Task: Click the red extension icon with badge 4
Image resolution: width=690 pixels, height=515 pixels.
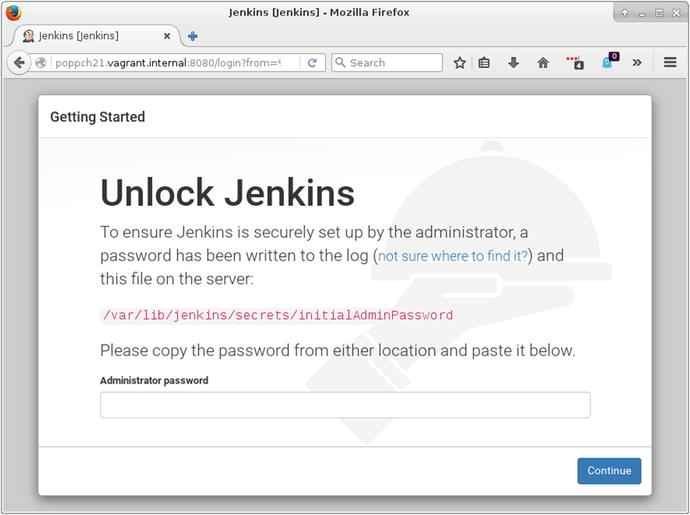Action: pos(575,62)
